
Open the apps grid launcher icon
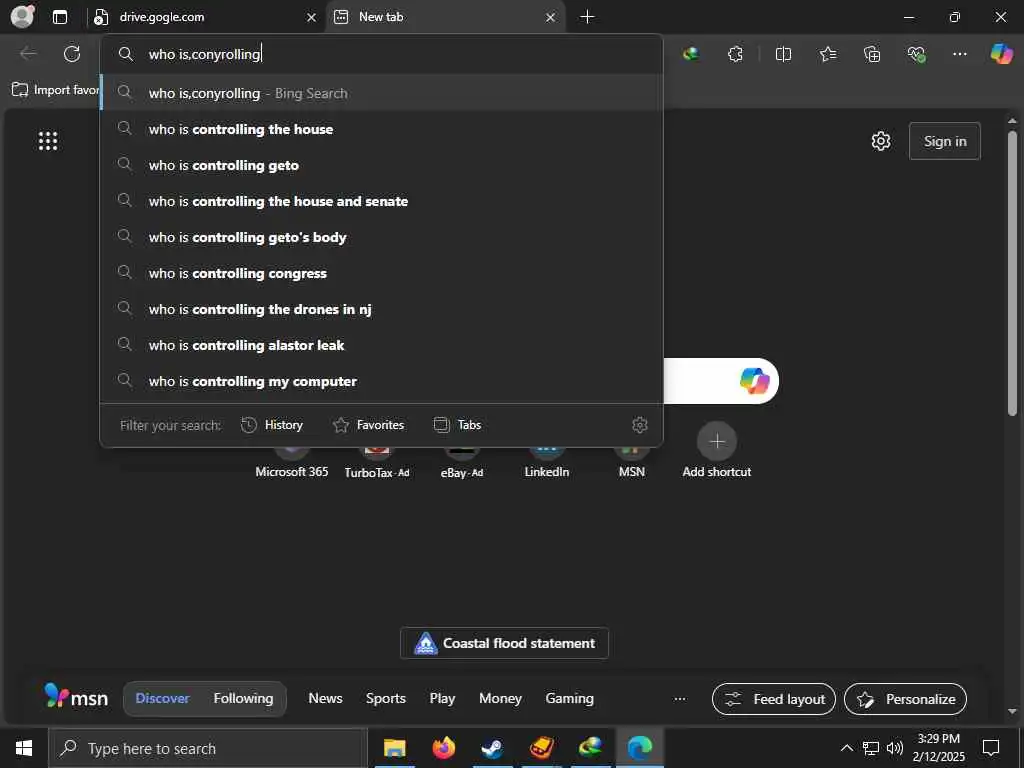click(48, 141)
